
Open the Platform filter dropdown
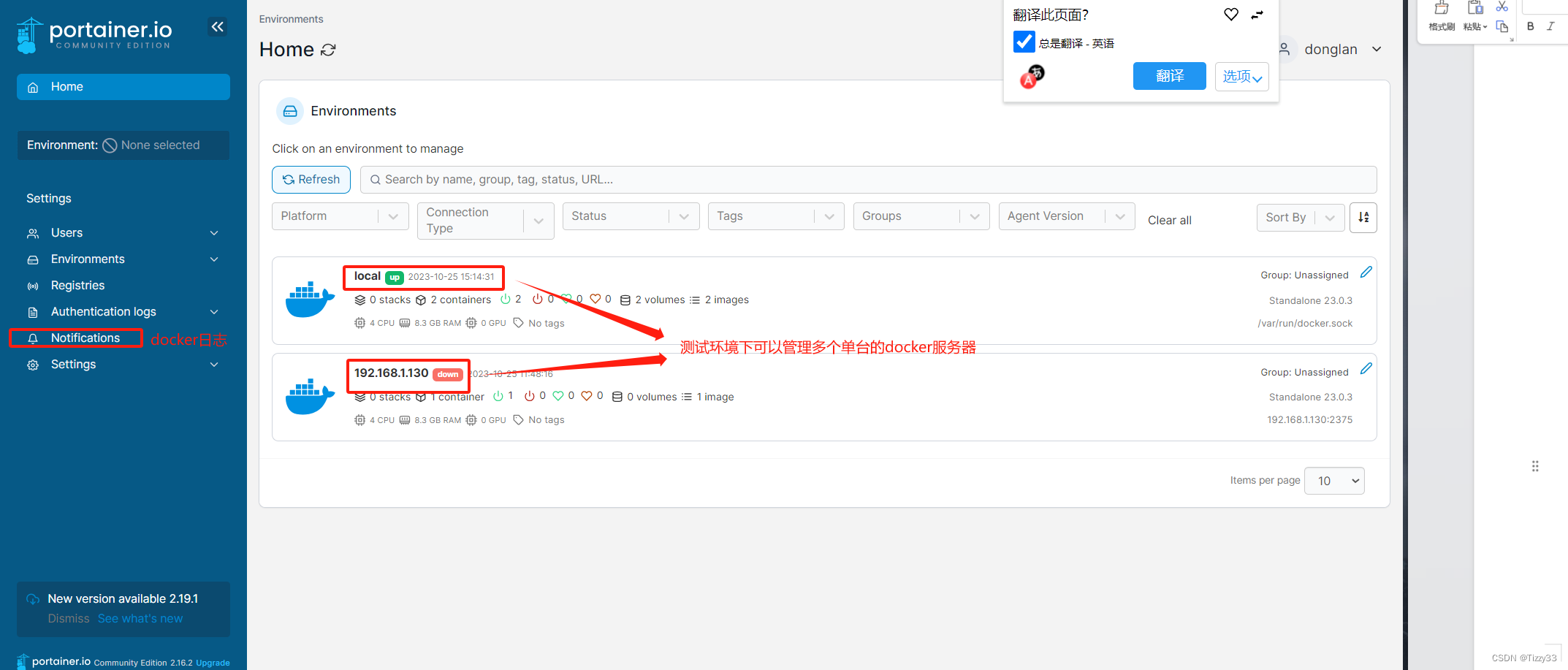point(340,216)
